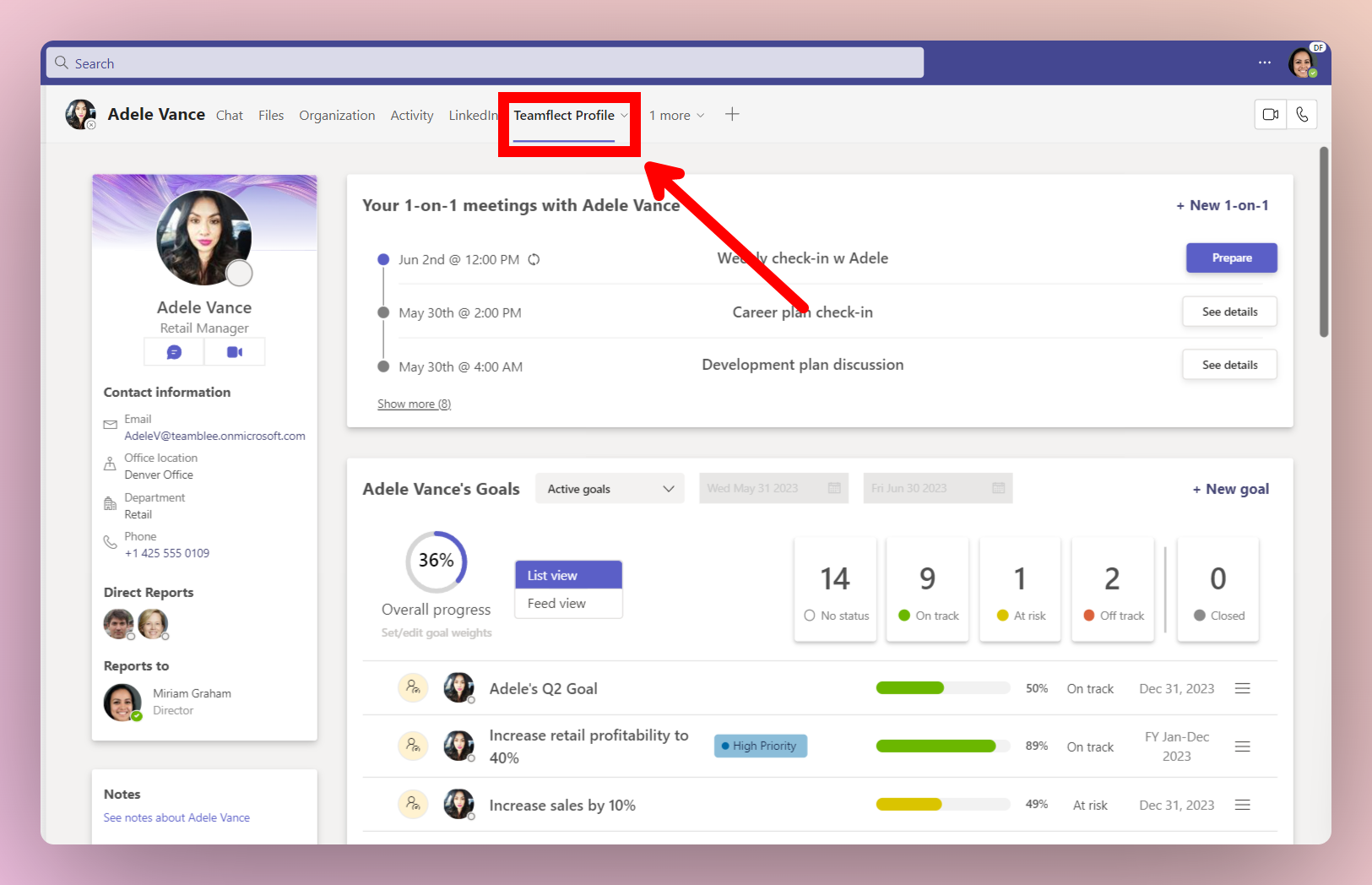Open the more options ellipsis menu
1372x885 pixels.
pos(1265,62)
